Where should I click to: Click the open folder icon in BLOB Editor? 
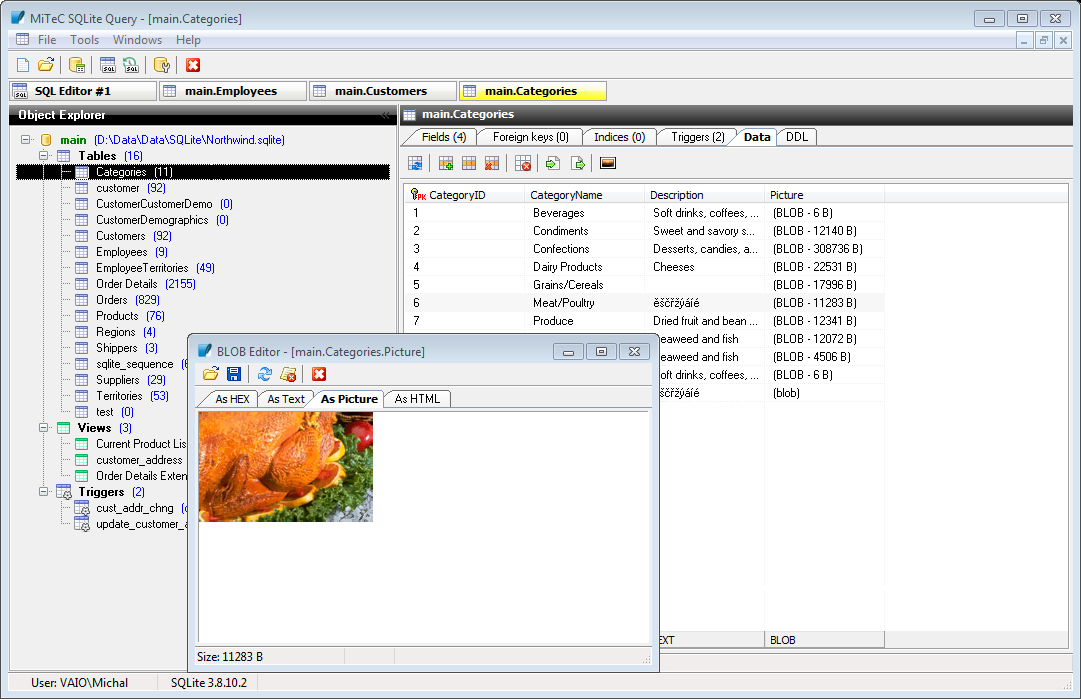click(x=211, y=374)
